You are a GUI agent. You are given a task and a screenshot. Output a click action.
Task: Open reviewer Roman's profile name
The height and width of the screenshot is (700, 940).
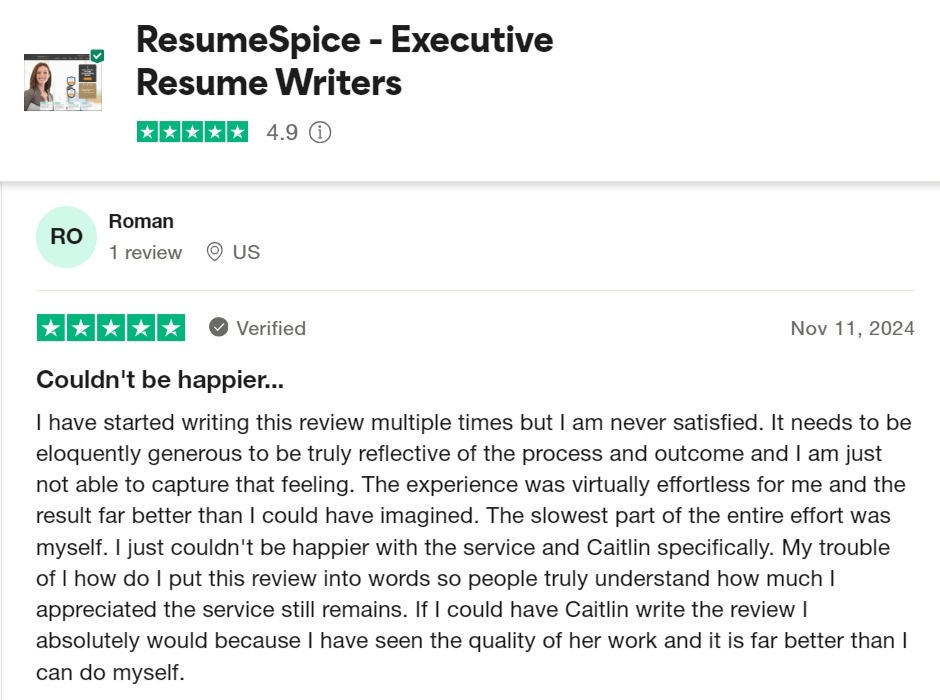(141, 221)
